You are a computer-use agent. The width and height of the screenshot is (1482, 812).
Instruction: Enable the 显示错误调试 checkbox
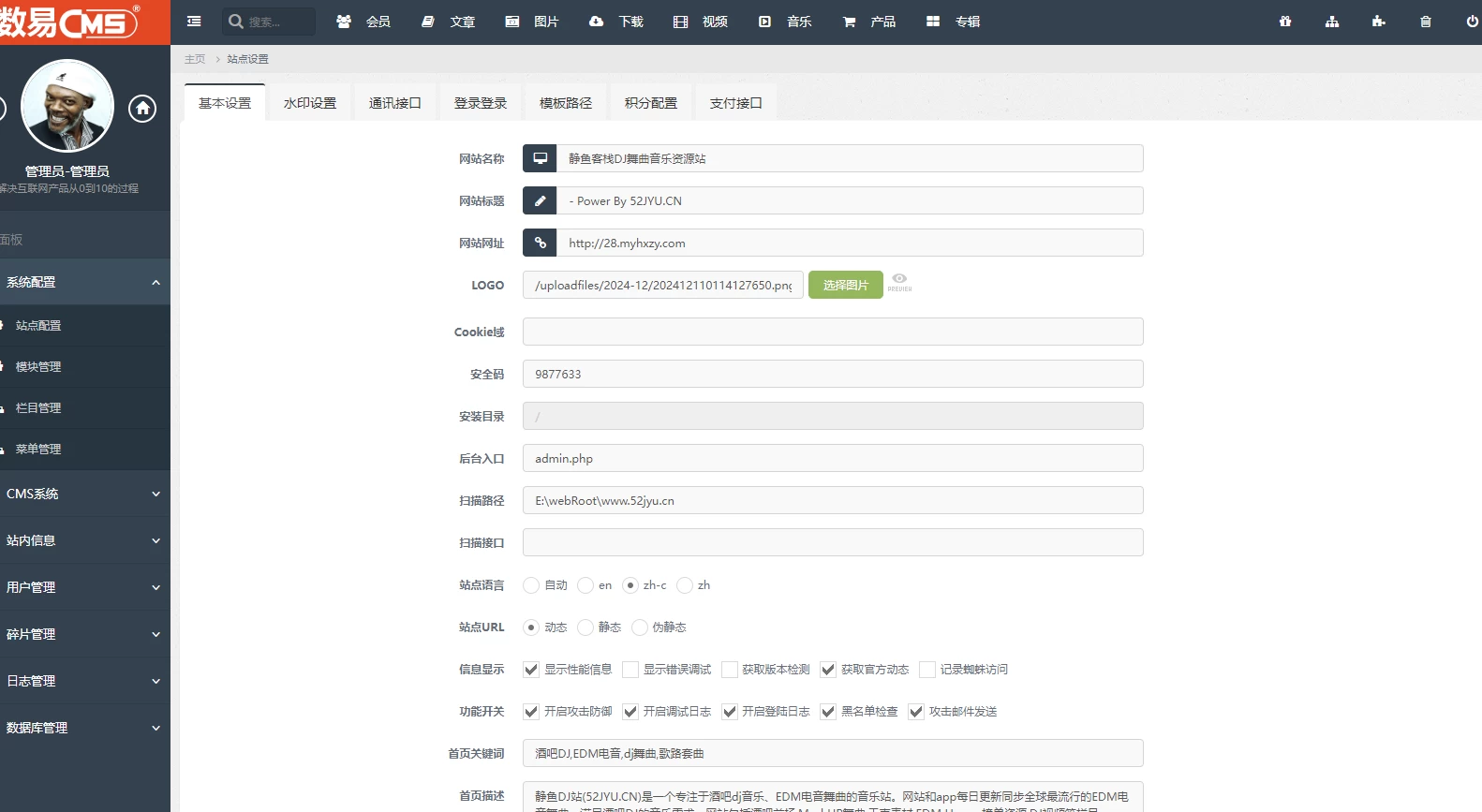pyautogui.click(x=630, y=670)
